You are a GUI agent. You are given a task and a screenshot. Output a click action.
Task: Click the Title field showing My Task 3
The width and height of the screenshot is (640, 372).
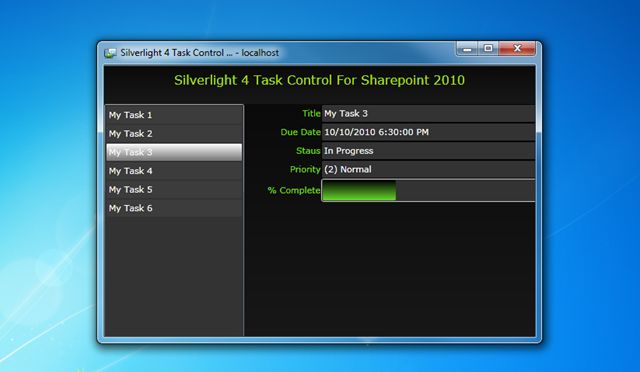[x=428, y=114]
